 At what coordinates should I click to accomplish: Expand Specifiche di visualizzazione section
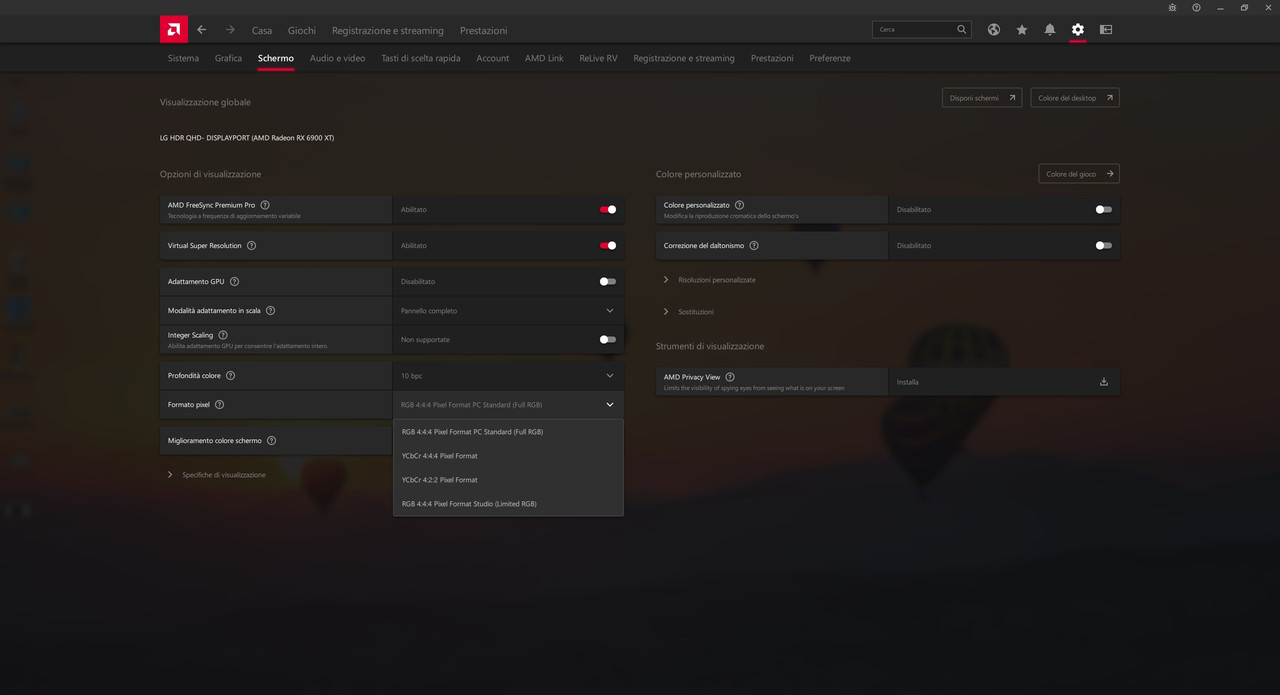217,475
